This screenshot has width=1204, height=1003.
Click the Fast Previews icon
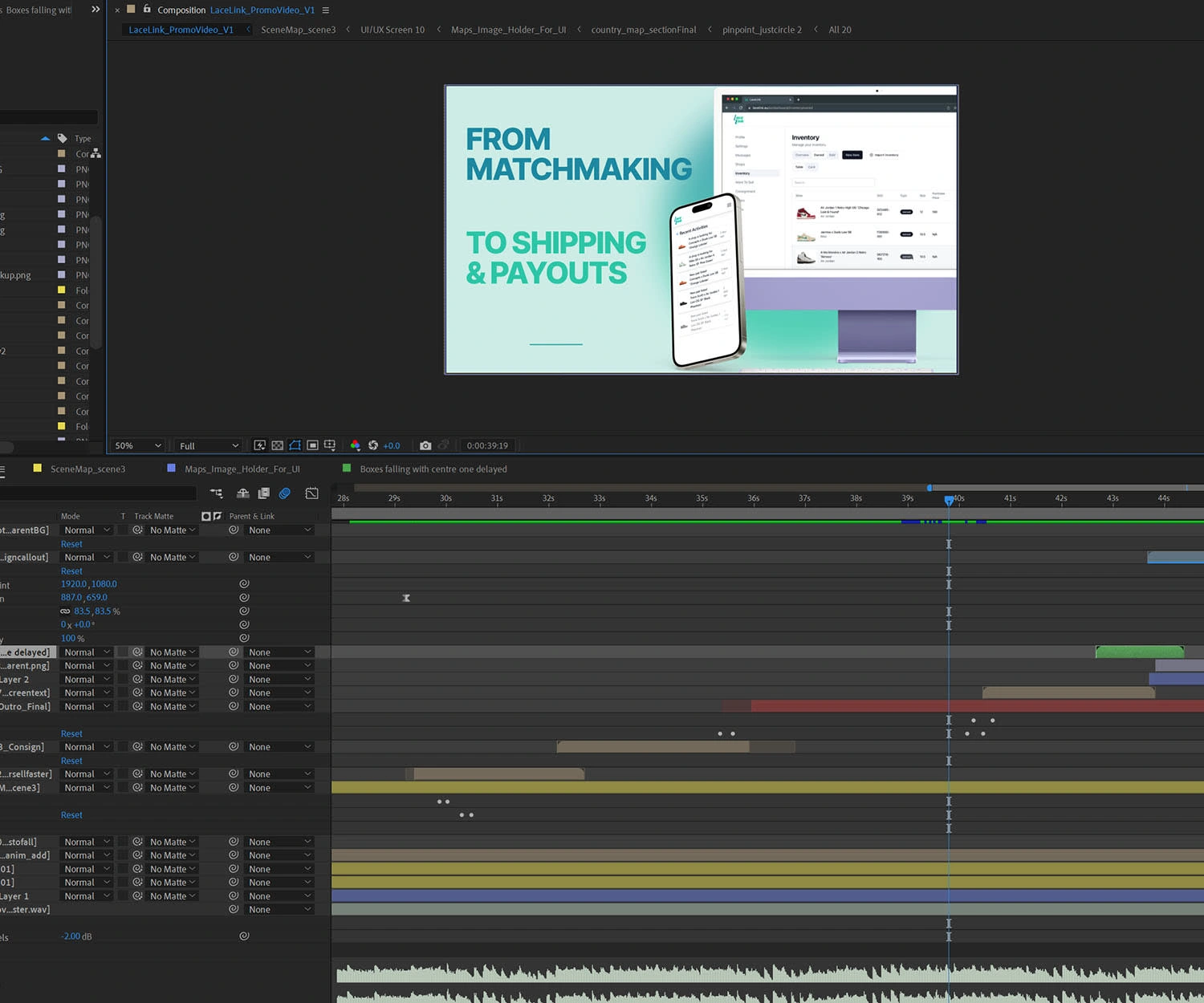pyautogui.click(x=259, y=445)
